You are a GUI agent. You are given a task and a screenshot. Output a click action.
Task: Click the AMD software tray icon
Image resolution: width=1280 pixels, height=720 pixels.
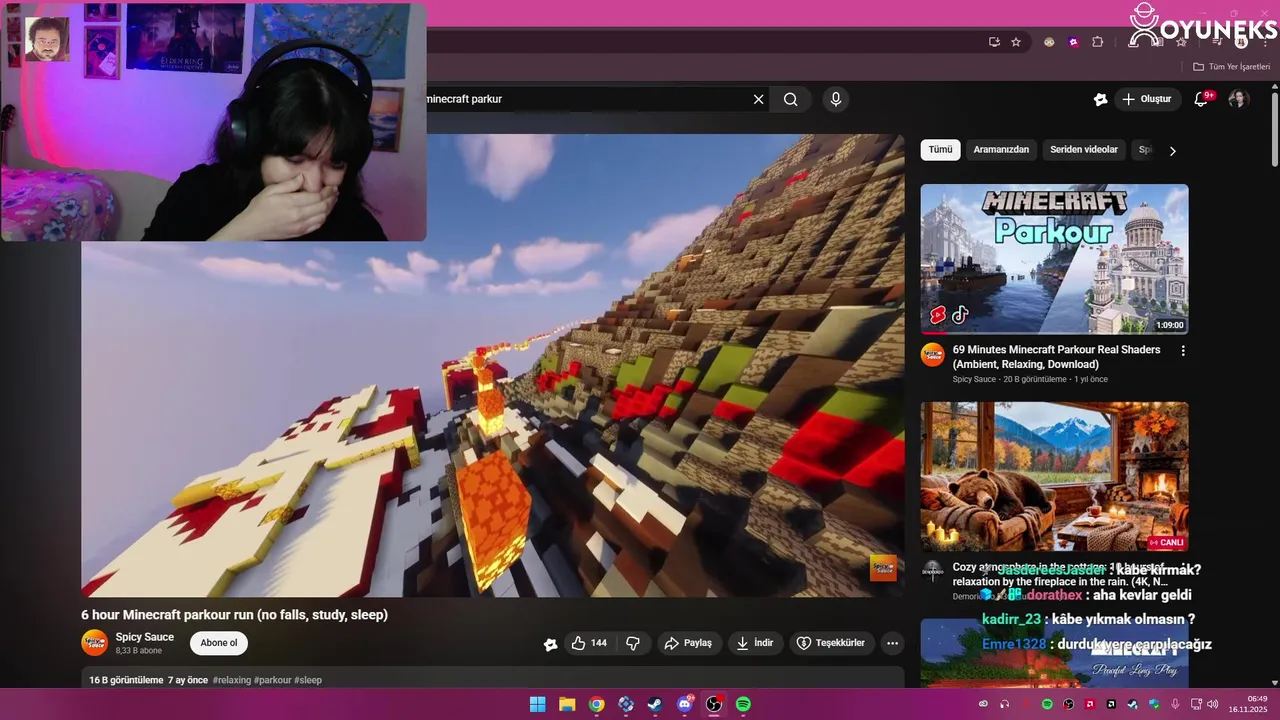click(x=1090, y=704)
